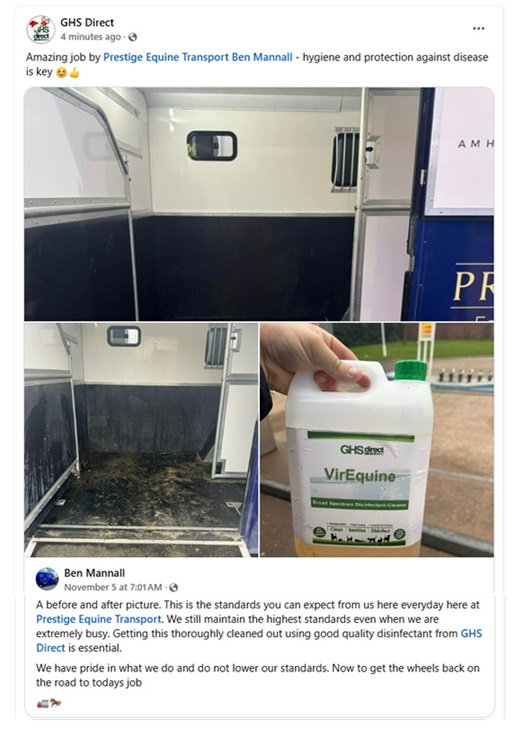
Task: Follow the GHS Direct link in shared post text
Action: (x=259, y=641)
